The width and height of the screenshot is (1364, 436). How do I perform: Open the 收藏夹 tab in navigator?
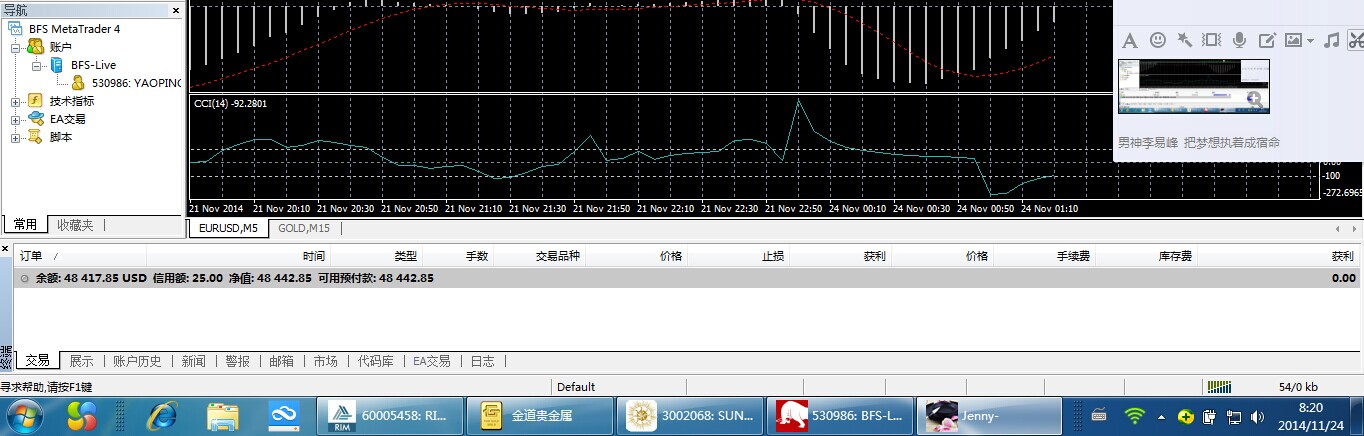pyautogui.click(x=75, y=225)
